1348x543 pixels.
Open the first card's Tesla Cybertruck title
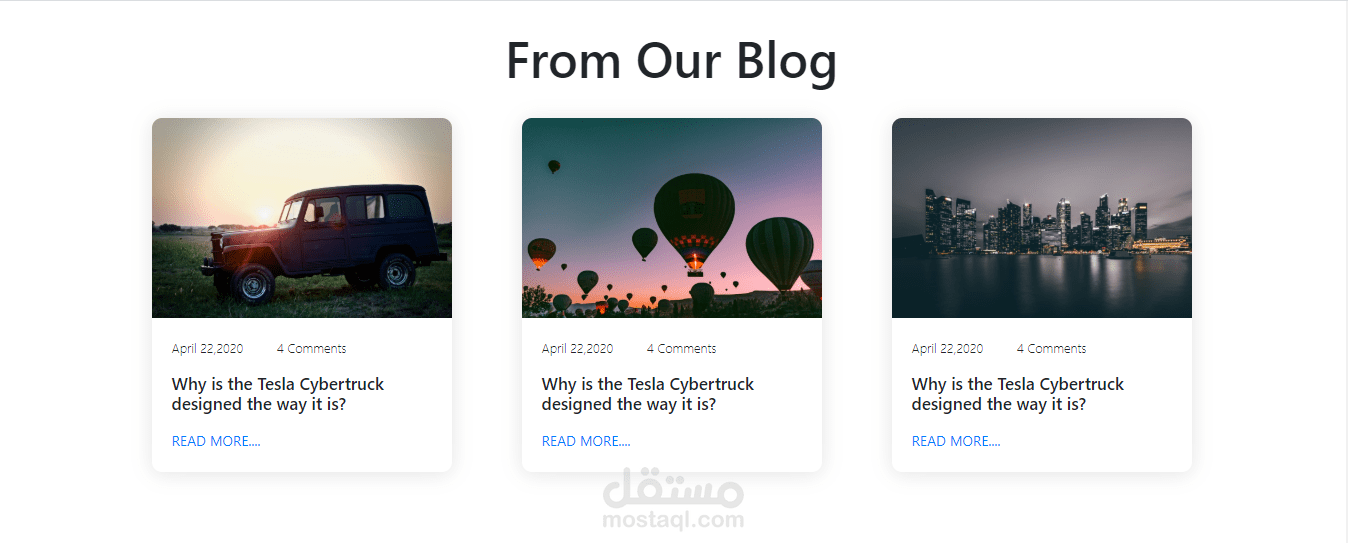(x=278, y=394)
